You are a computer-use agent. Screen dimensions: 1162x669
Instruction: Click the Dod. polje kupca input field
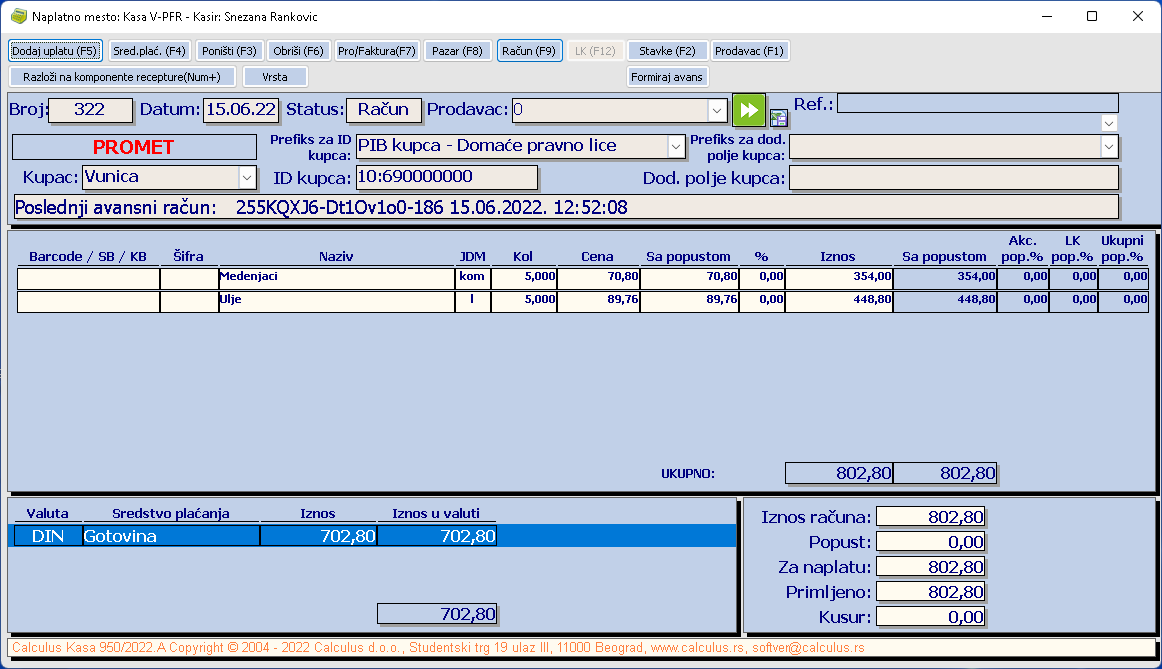coord(954,178)
